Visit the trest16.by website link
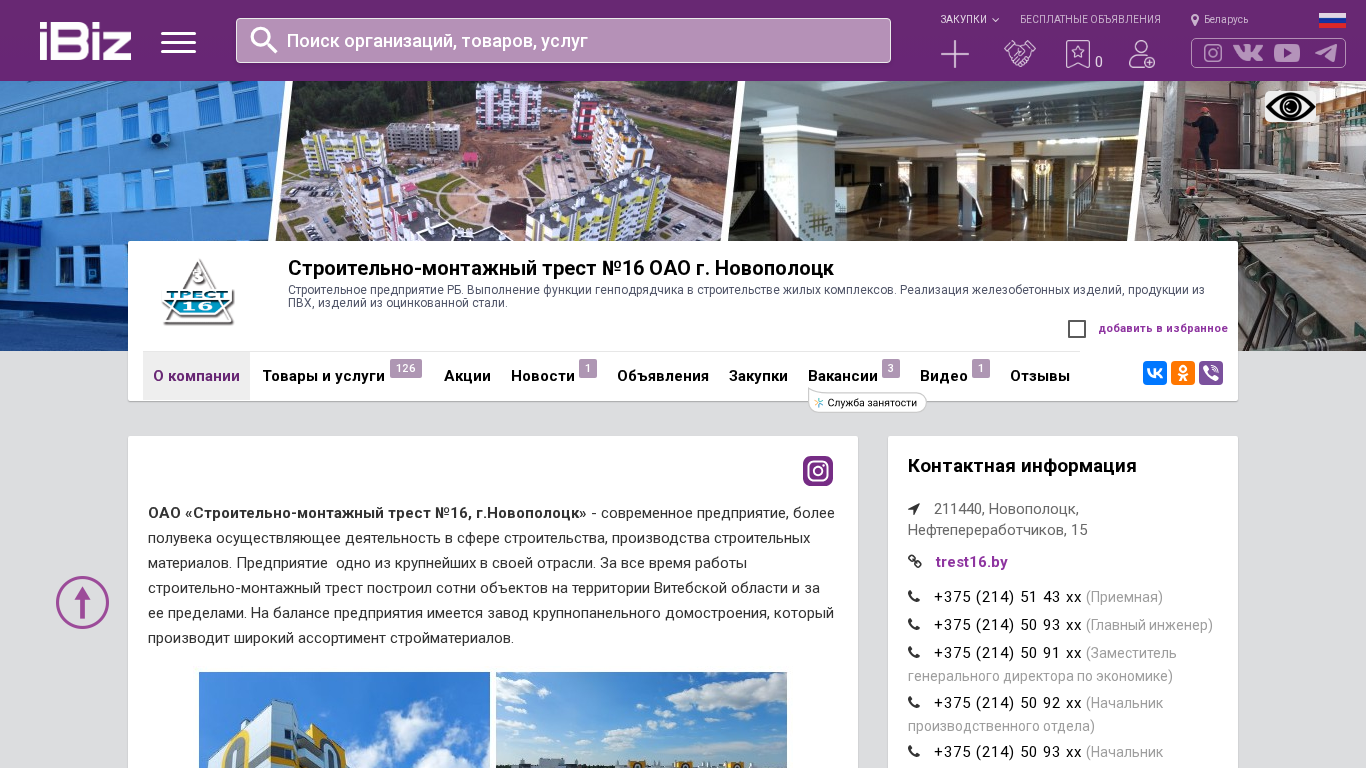Screen dimensions: 1366x768 click(971, 562)
